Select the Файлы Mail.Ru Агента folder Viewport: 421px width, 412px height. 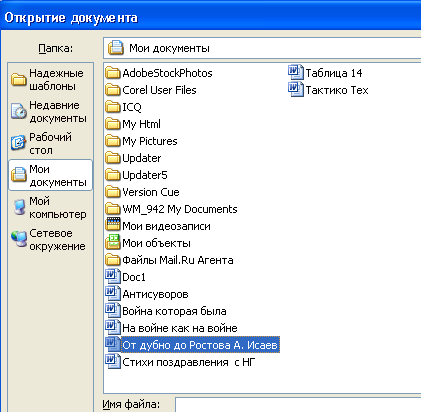pos(169,260)
